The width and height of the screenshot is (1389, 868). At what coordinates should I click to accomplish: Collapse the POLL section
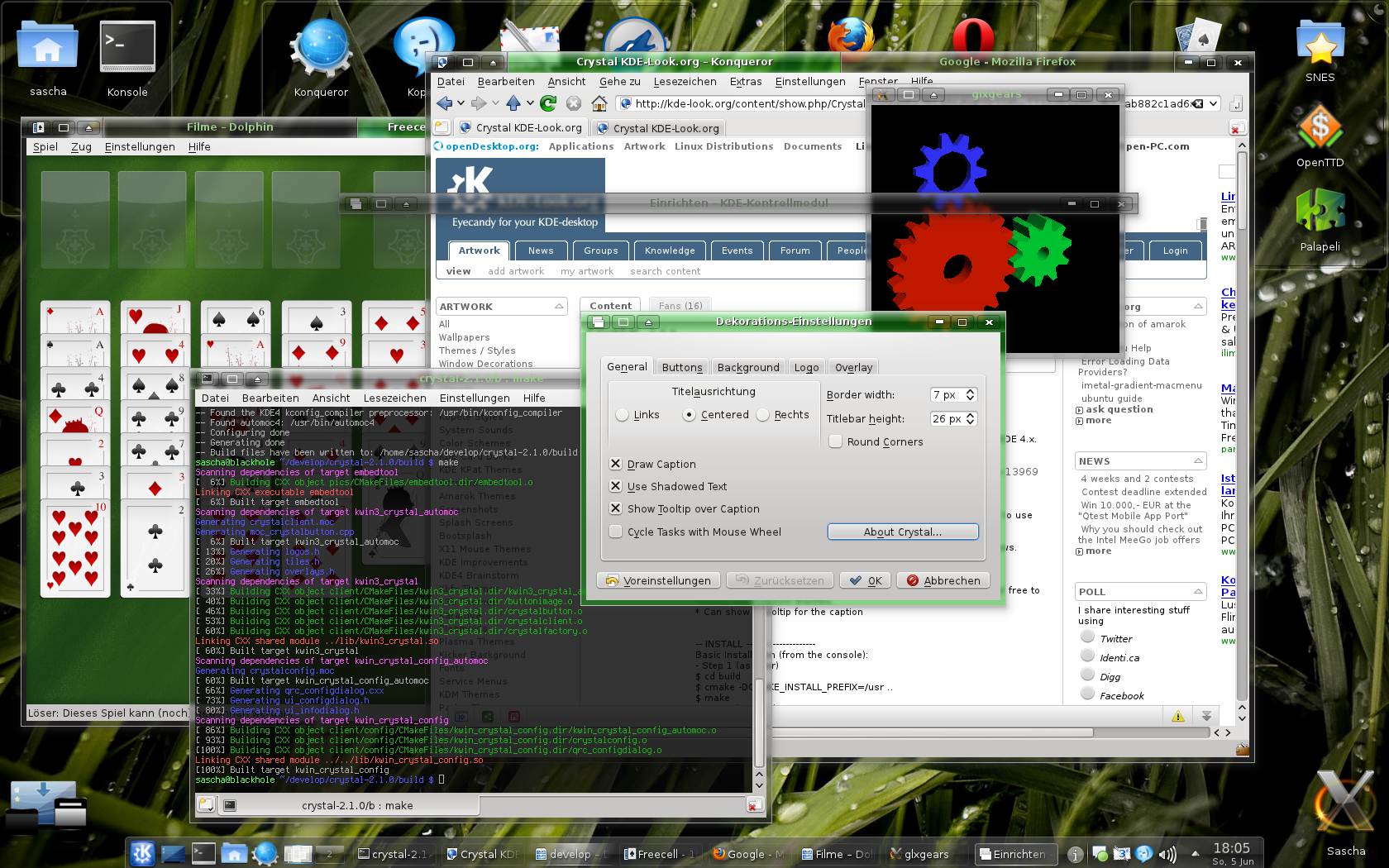pos(1198,591)
